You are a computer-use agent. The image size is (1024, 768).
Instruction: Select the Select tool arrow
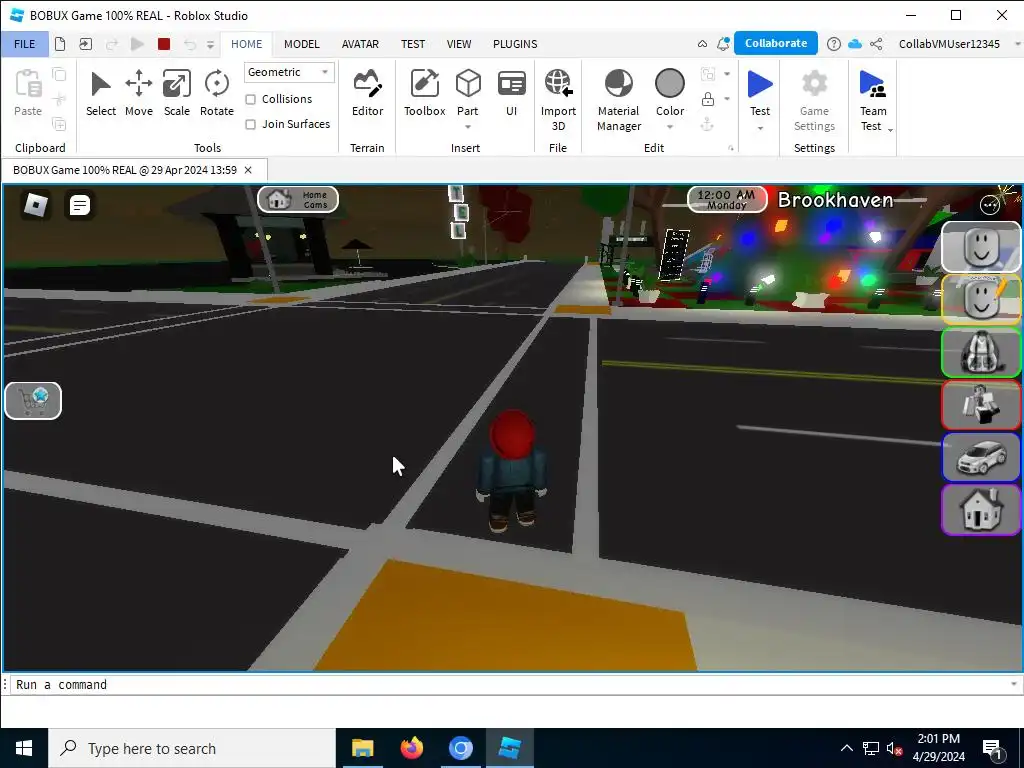[101, 94]
